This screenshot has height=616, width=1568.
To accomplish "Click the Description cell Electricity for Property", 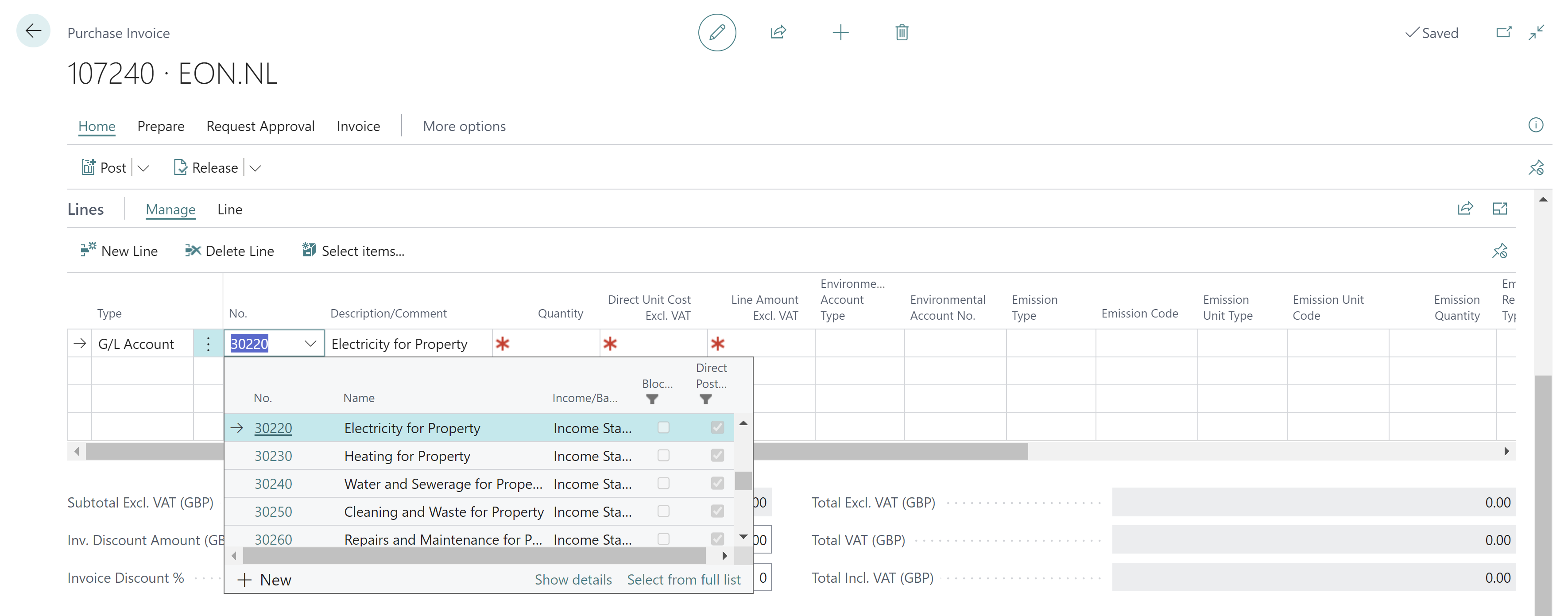I will 408,344.
